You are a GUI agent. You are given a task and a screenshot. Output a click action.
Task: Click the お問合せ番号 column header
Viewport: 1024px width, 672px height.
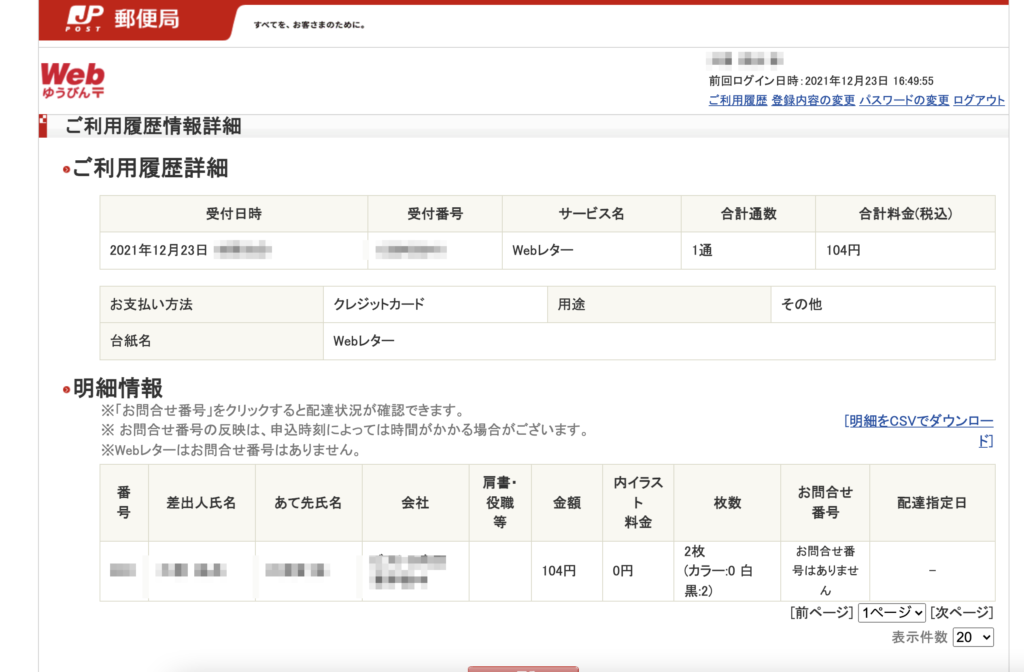(824, 502)
